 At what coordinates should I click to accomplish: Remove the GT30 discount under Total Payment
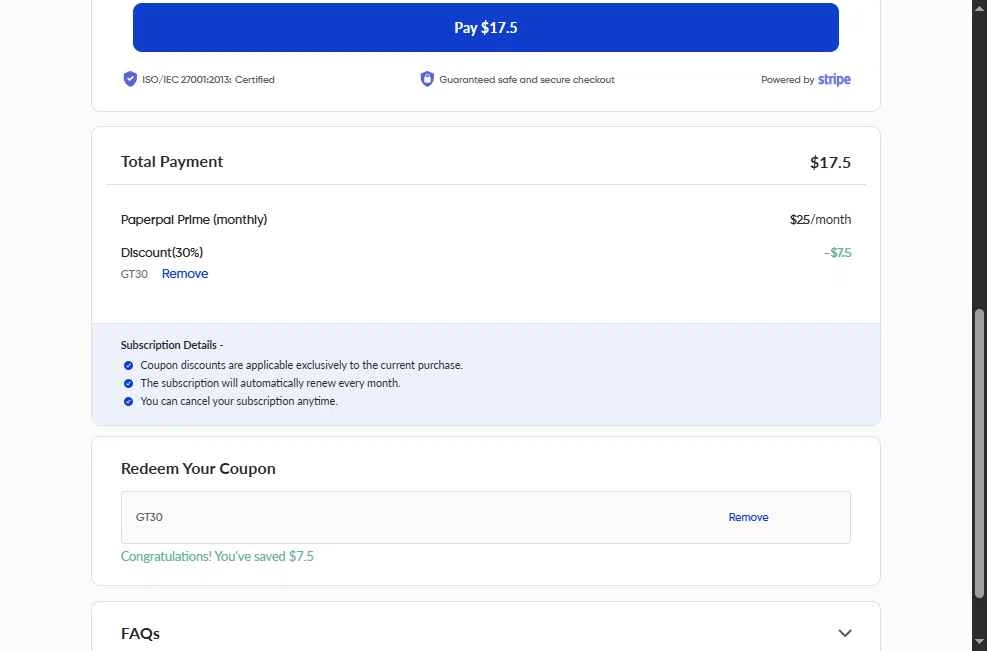click(184, 274)
